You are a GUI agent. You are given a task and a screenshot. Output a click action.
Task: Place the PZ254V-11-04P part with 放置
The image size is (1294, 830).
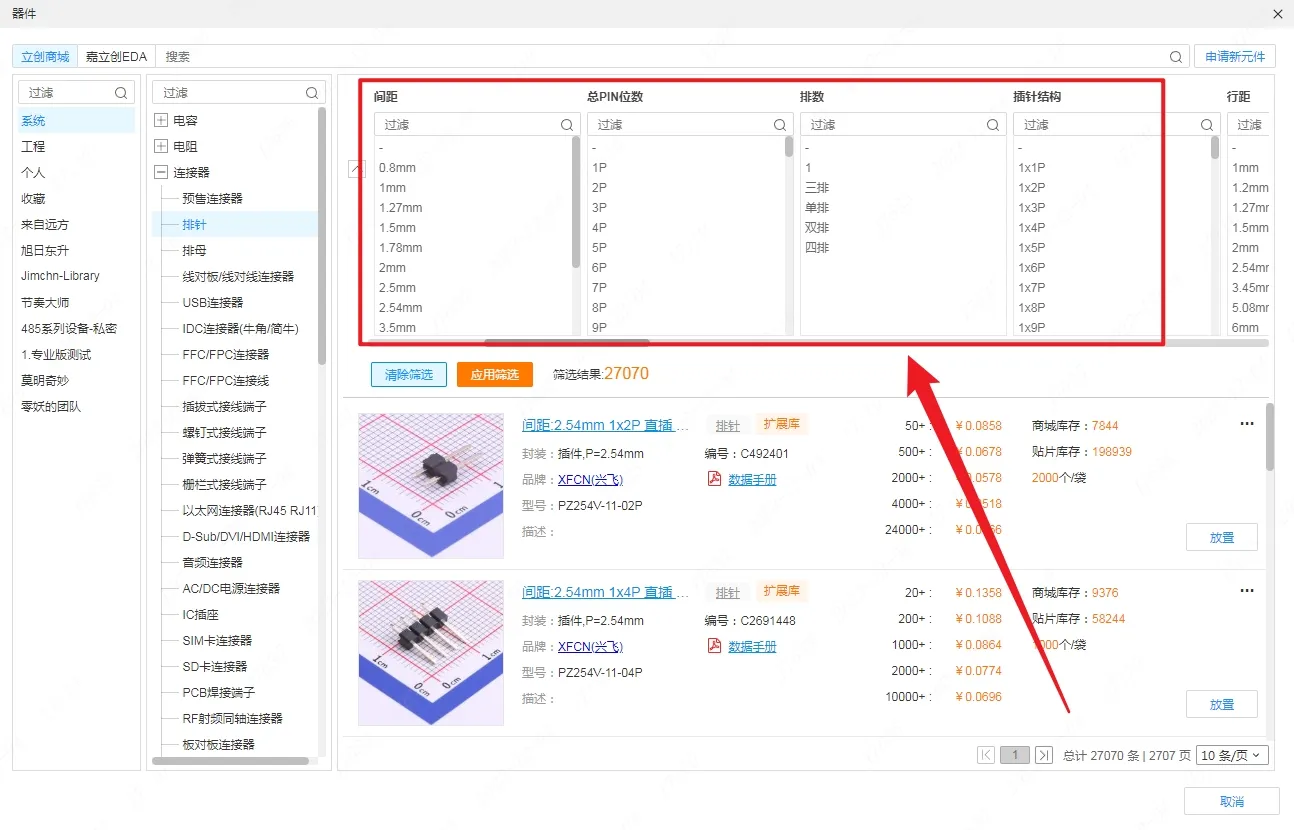coord(1221,704)
